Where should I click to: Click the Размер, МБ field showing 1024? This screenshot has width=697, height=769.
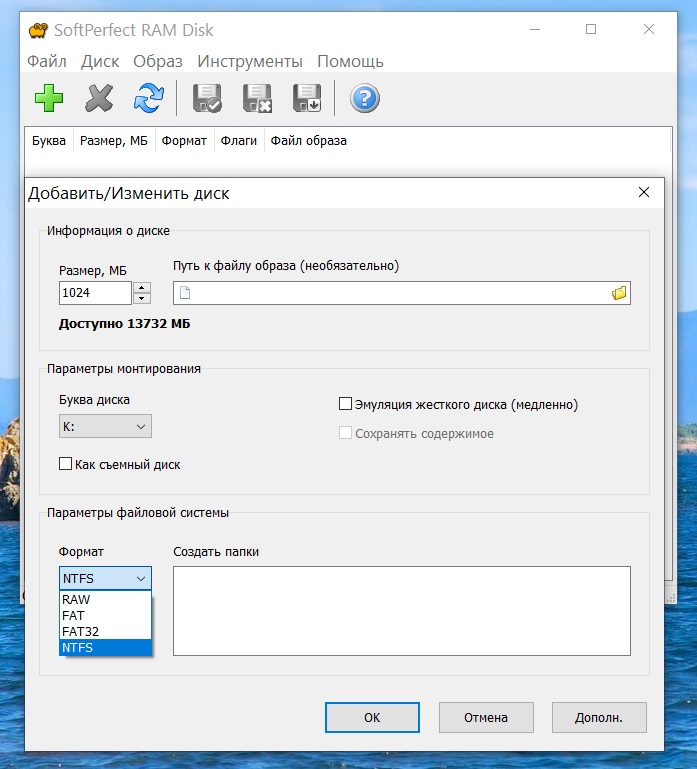(95, 293)
